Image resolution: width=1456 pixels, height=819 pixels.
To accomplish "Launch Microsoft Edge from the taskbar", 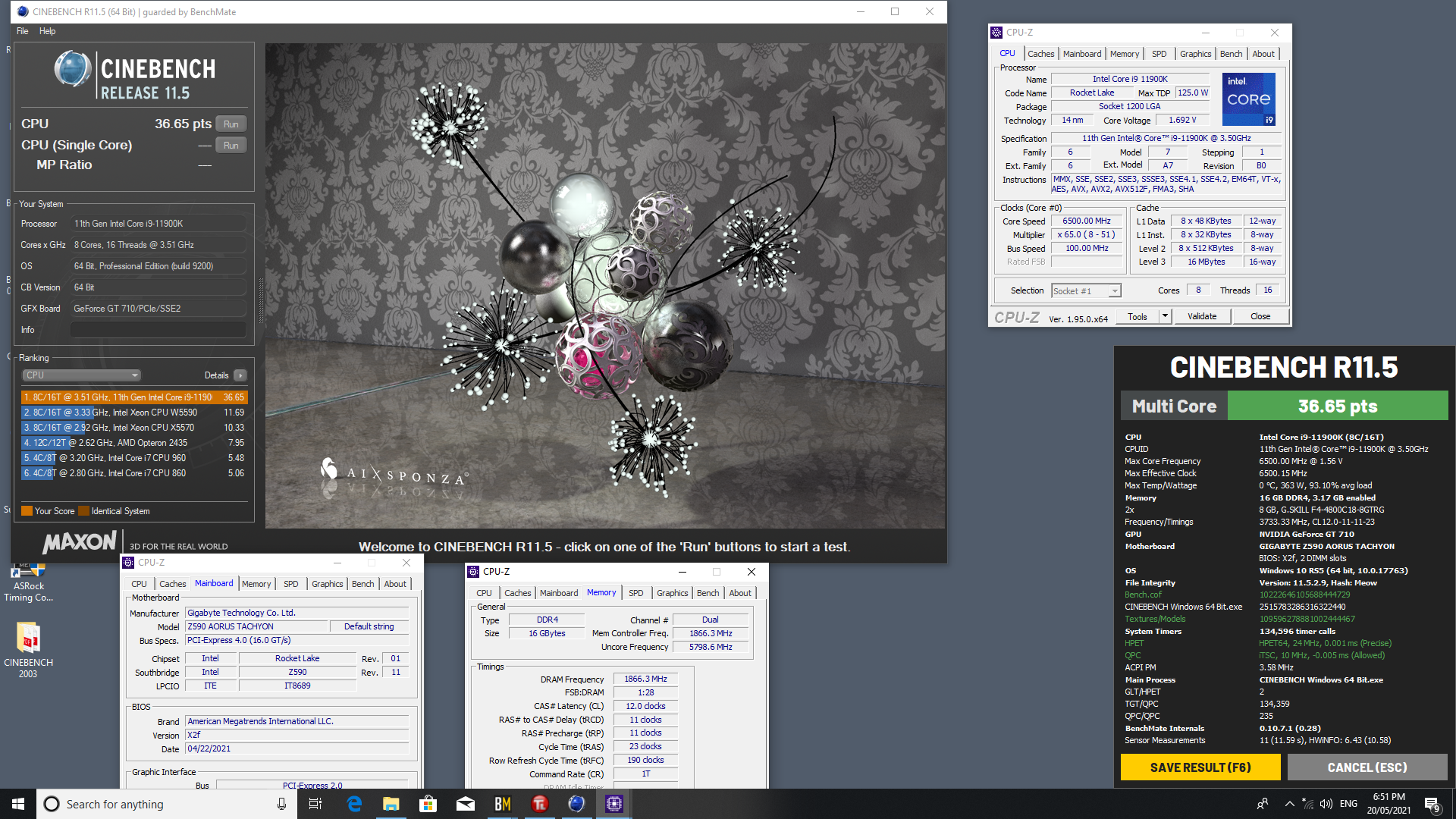I will 354,804.
